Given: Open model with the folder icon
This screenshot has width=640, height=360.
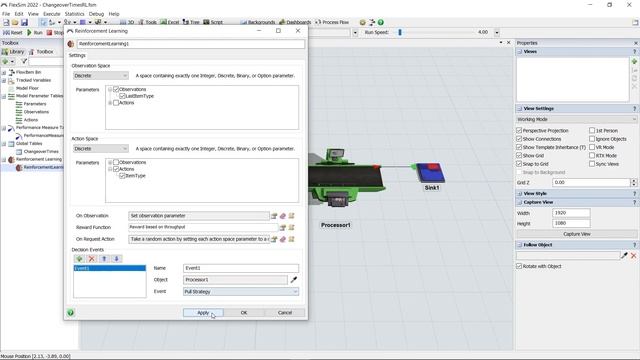Looking at the screenshot, I should pos(15,22).
